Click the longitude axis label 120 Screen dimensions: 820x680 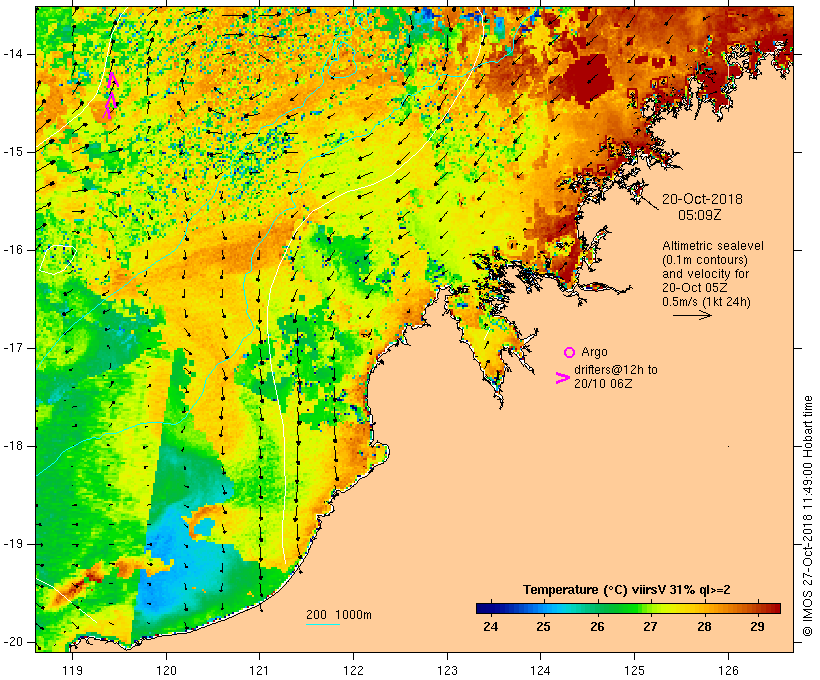(x=166, y=670)
